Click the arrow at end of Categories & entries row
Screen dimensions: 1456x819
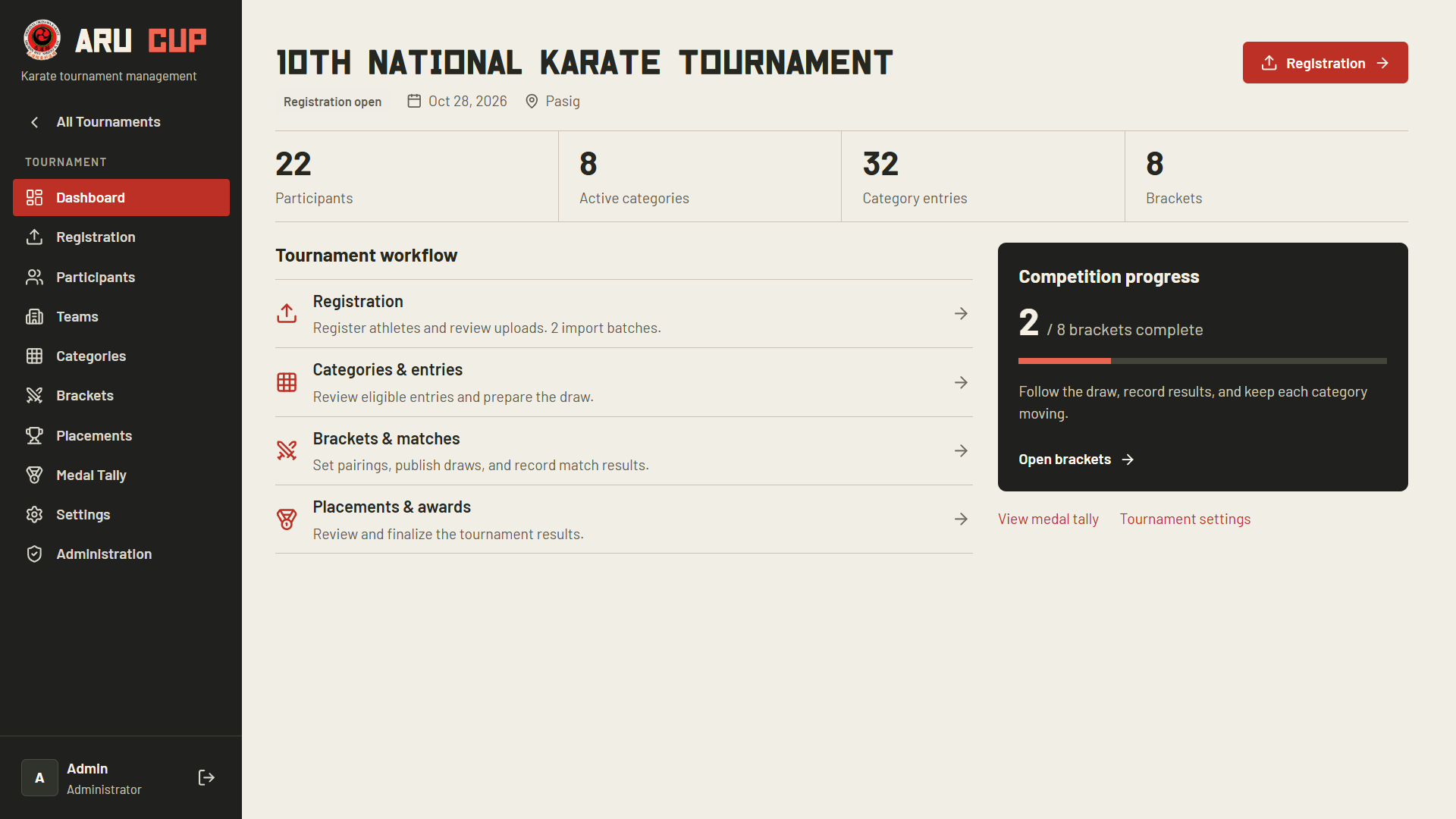coord(961,383)
